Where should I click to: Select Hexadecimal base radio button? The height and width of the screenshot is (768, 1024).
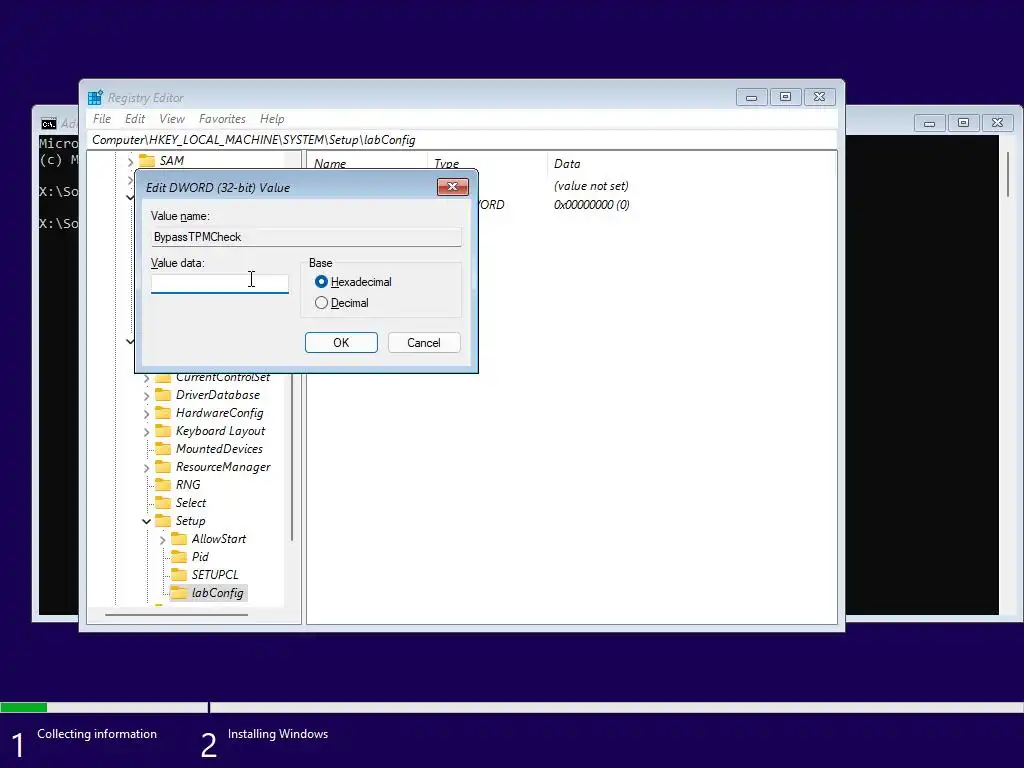[x=321, y=282]
